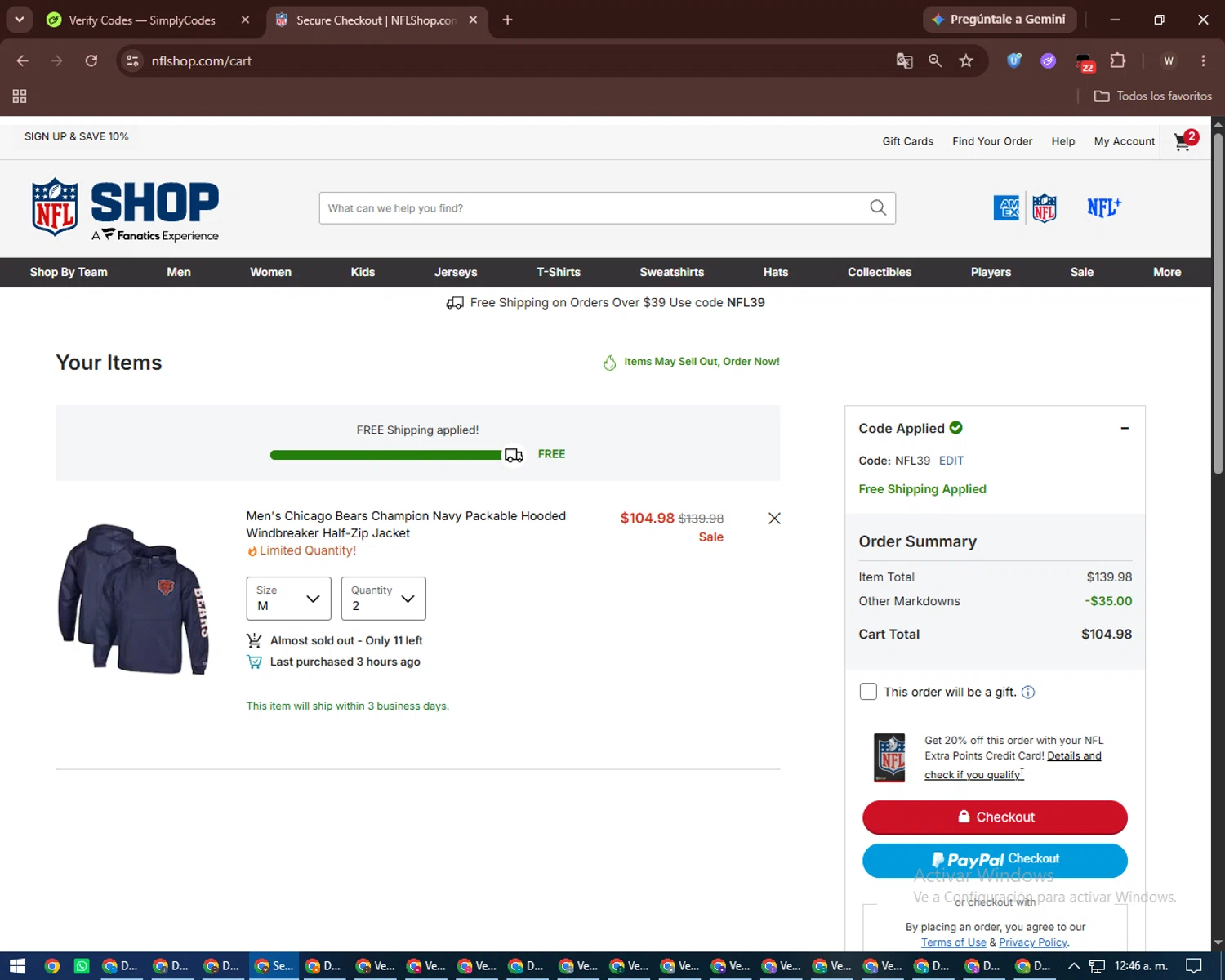
Task: Open the Chrome three-dot menu
Action: pyautogui.click(x=1203, y=60)
